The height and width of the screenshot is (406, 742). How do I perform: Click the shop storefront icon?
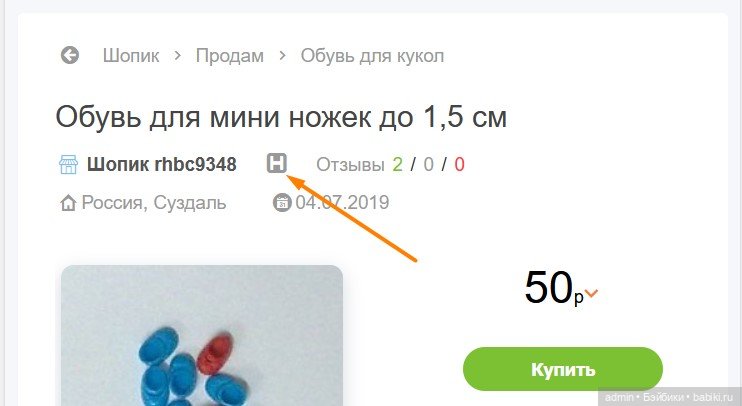[x=69, y=165]
